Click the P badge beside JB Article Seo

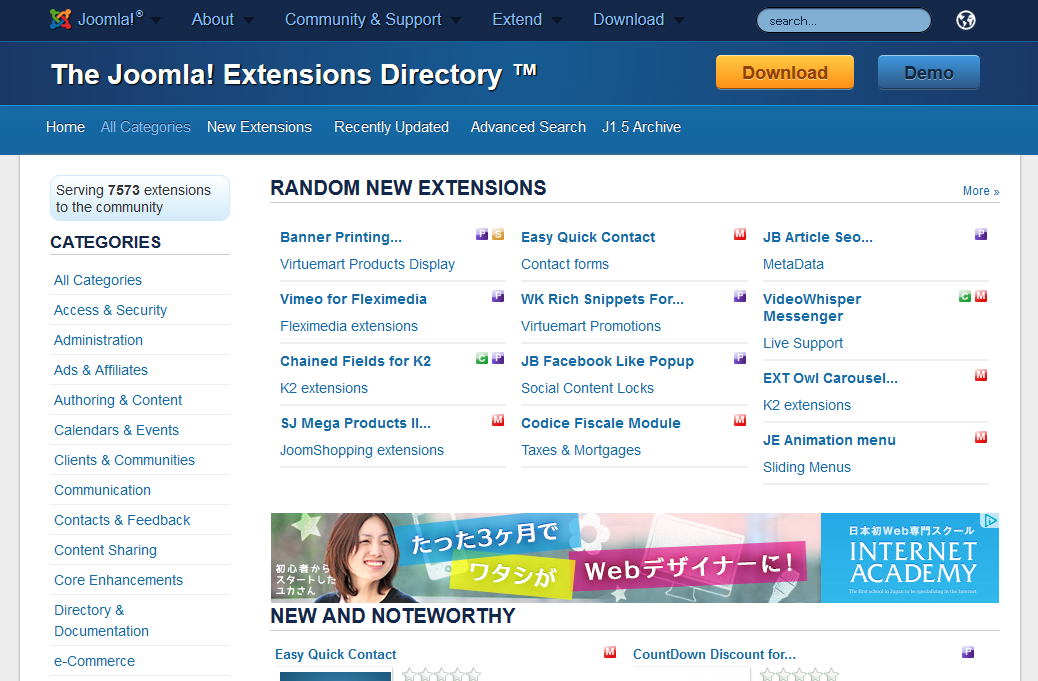click(981, 234)
